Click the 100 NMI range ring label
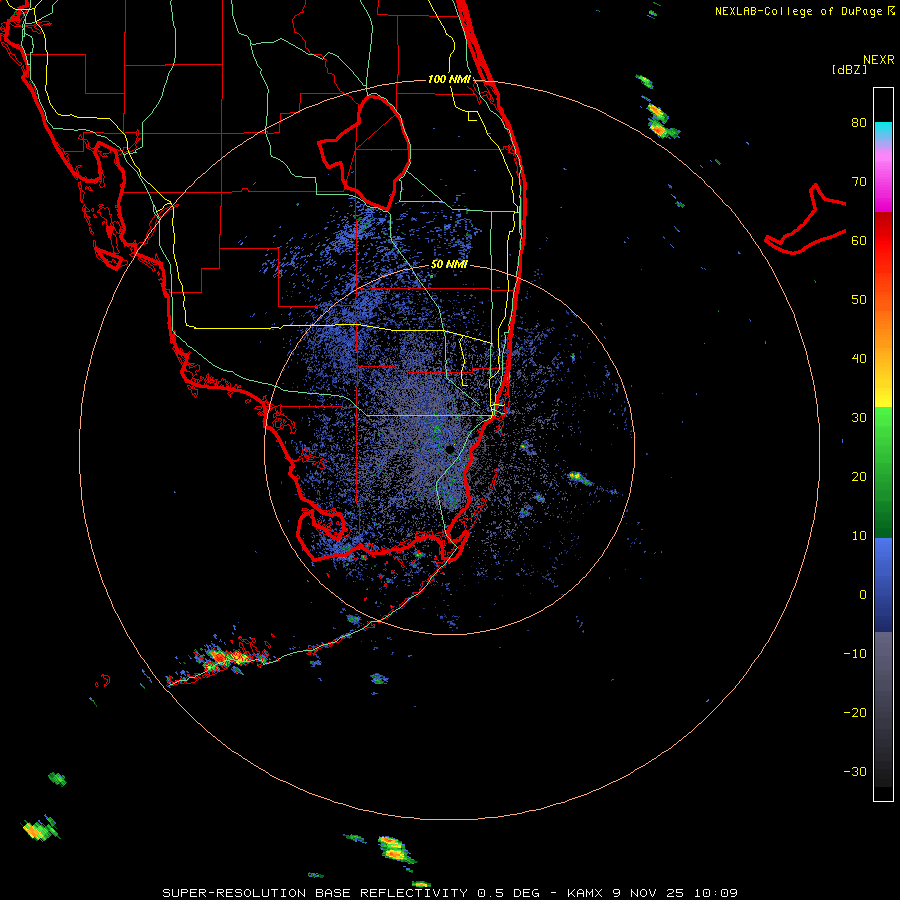Image resolution: width=900 pixels, height=900 pixels. tap(449, 79)
